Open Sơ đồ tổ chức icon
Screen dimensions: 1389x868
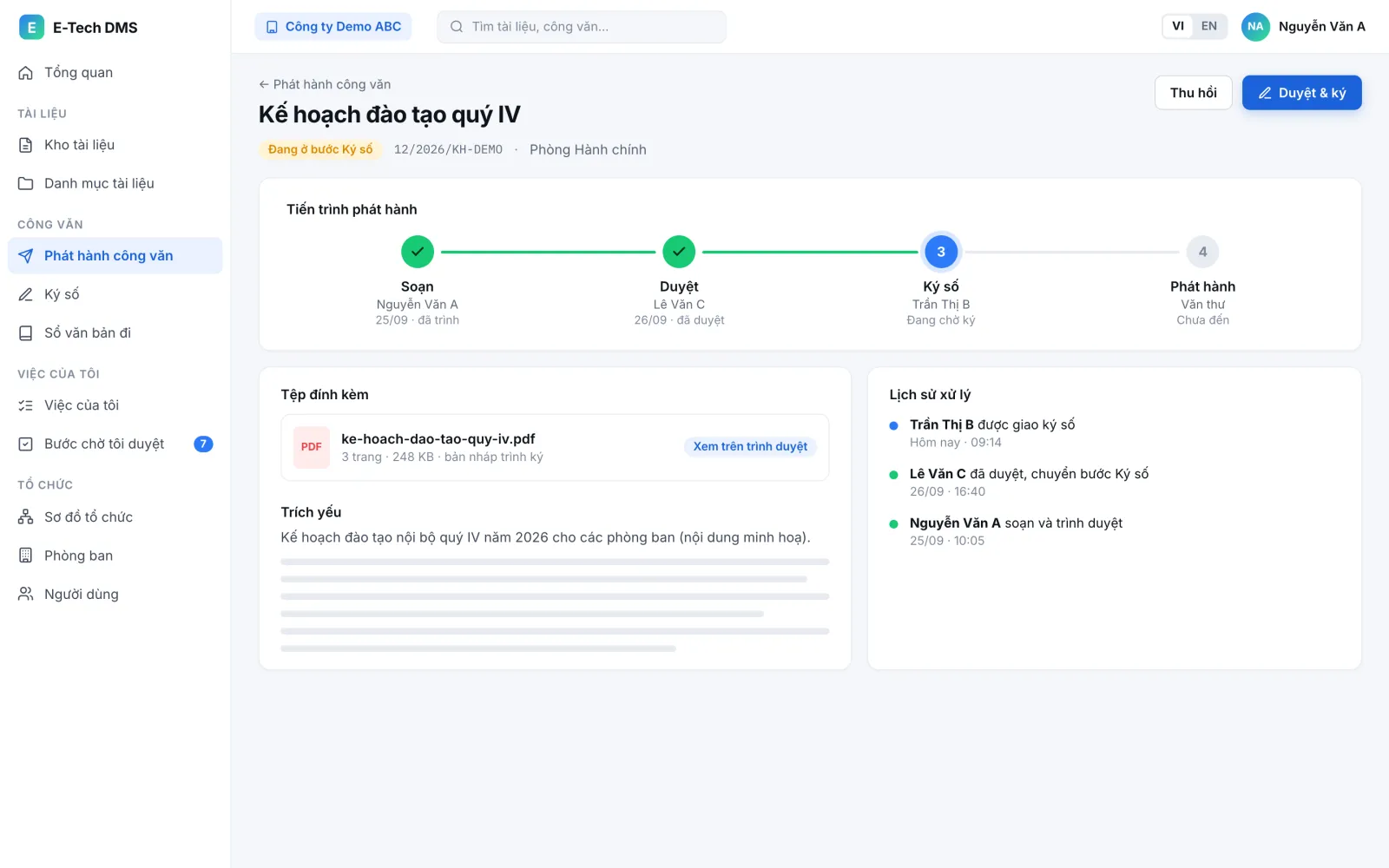click(x=26, y=516)
